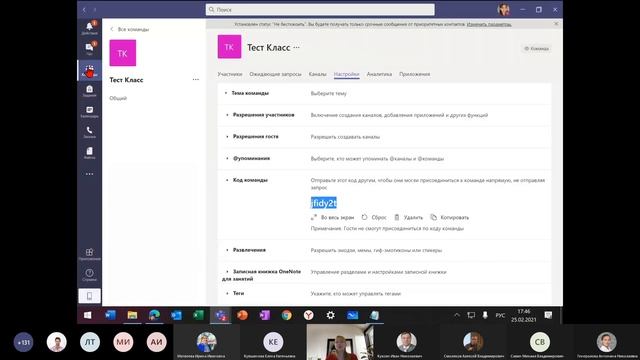Switch to the Ожидающие запросы tab
Screen dimensions: 640x360
276,74
